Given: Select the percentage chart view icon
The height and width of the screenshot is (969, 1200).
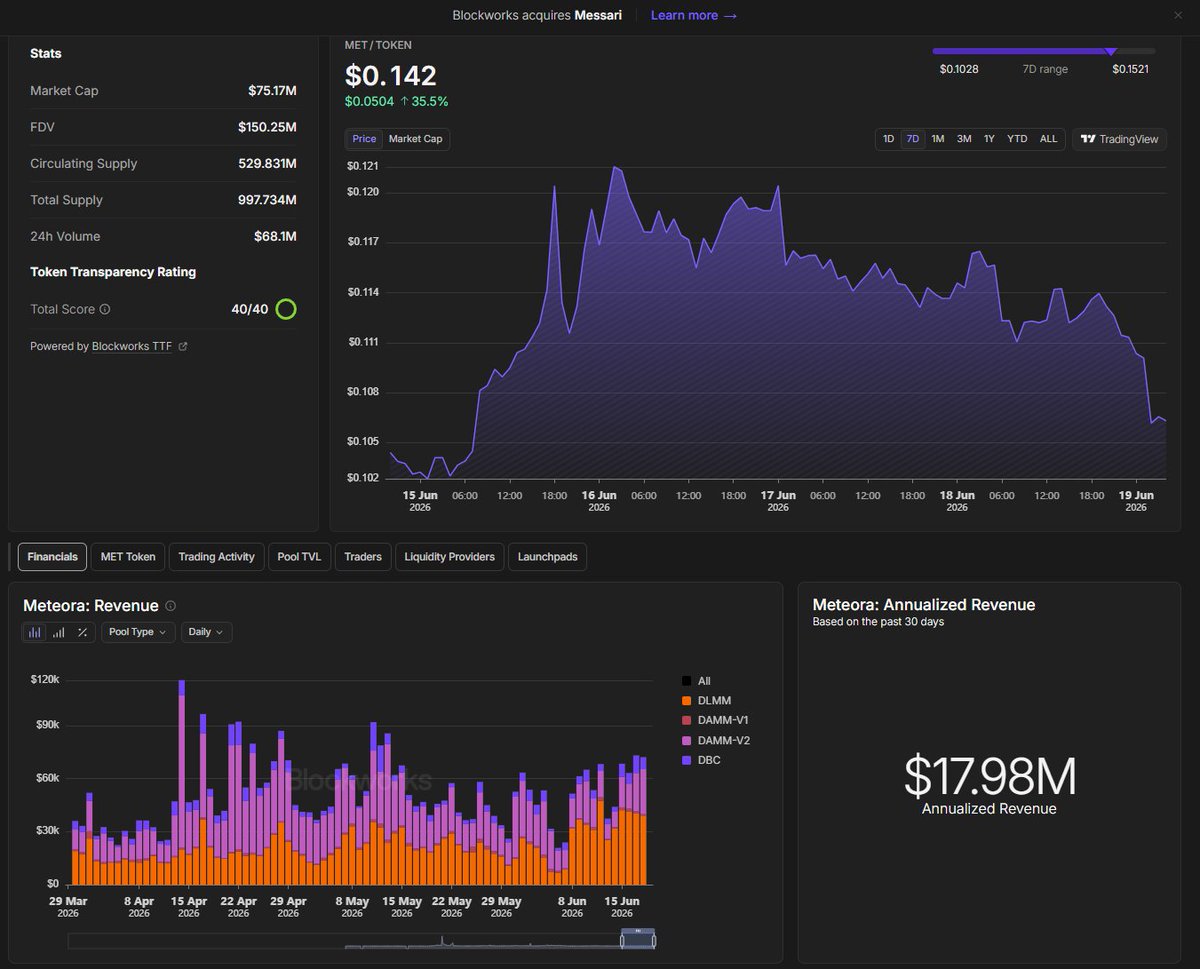Looking at the screenshot, I should (x=82, y=632).
